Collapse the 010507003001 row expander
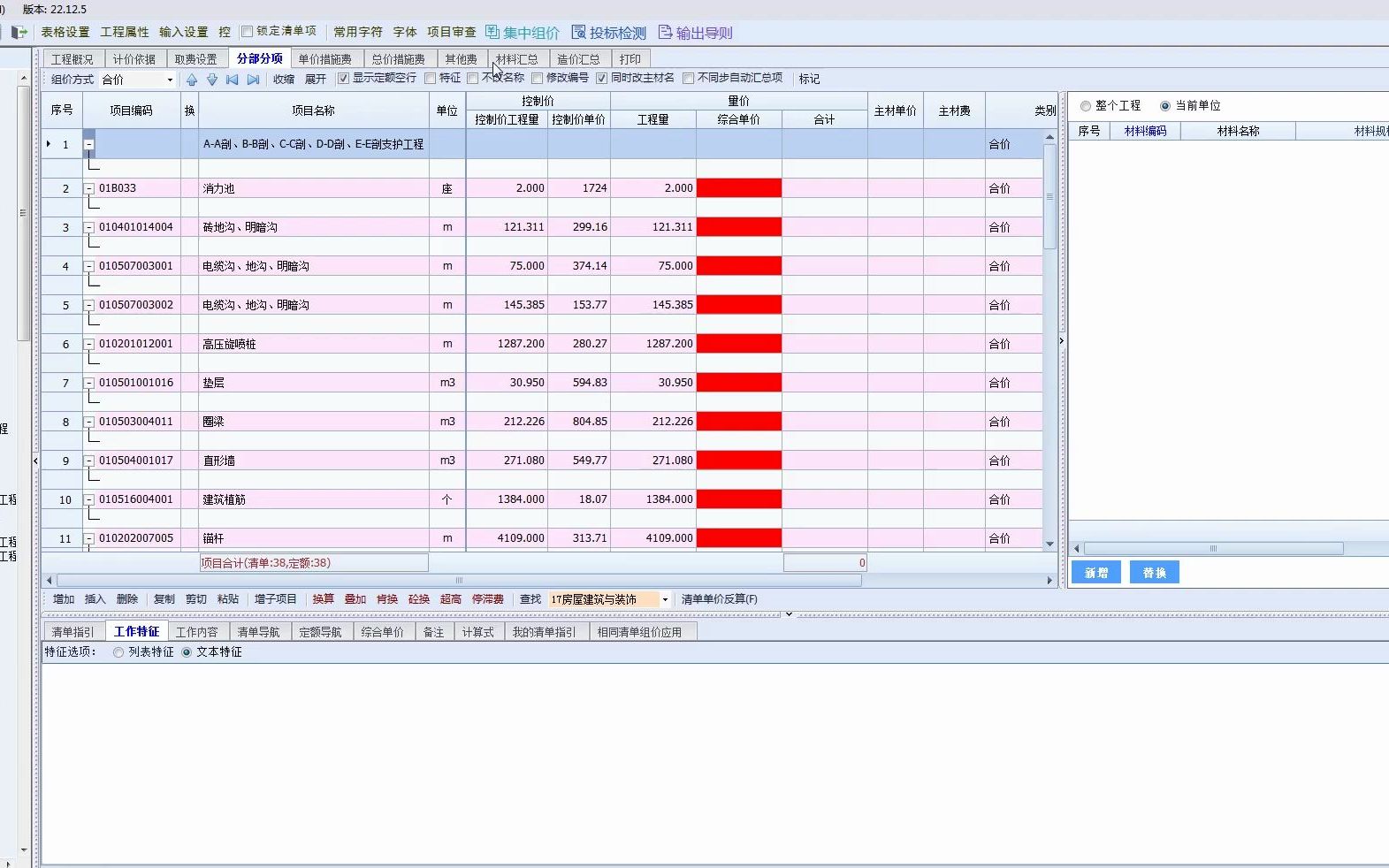 [89, 266]
